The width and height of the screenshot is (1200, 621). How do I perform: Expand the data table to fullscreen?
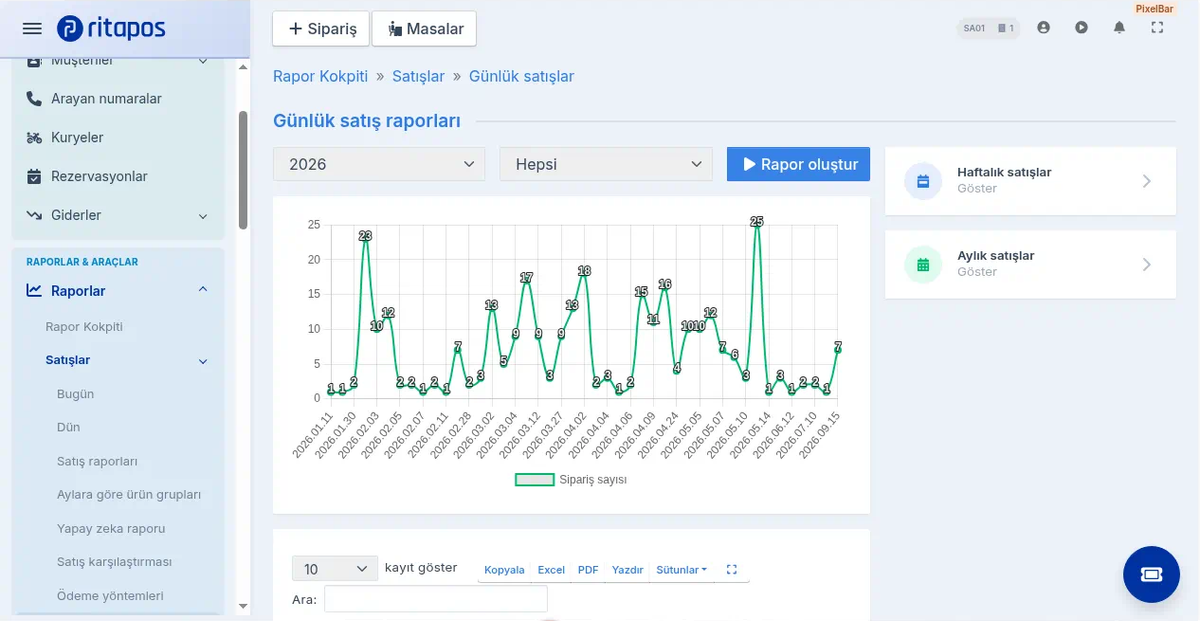point(731,570)
